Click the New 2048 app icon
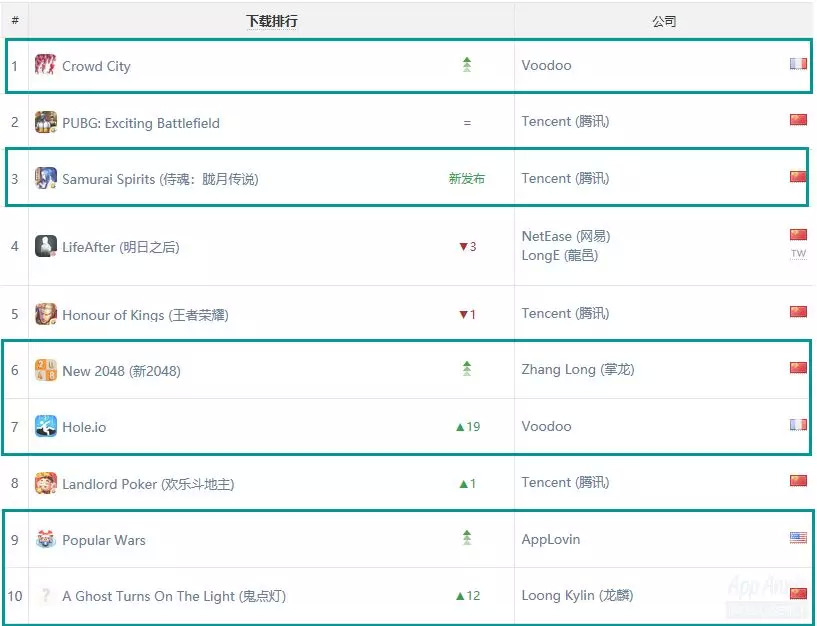Image resolution: width=817 pixels, height=626 pixels. tap(46, 370)
